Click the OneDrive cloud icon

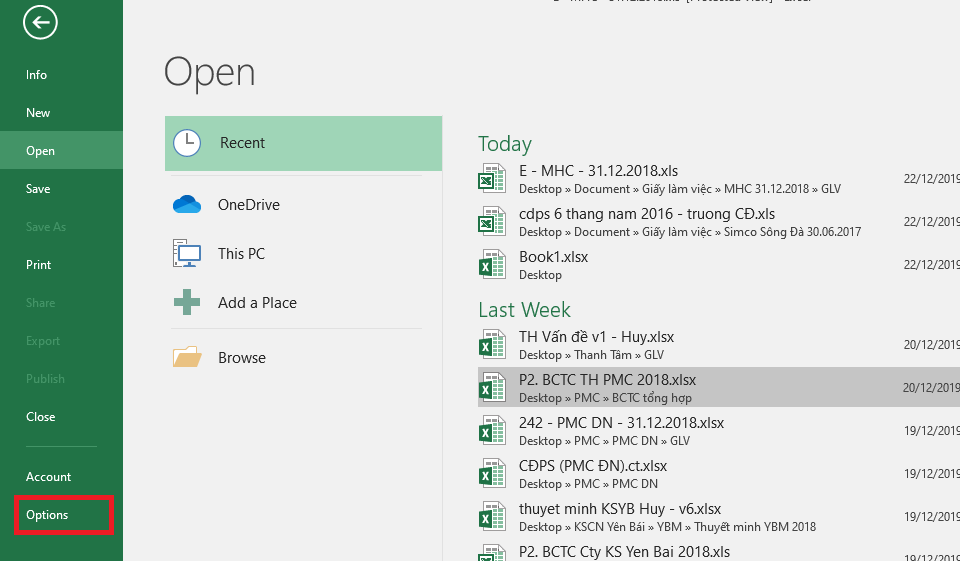point(187,204)
